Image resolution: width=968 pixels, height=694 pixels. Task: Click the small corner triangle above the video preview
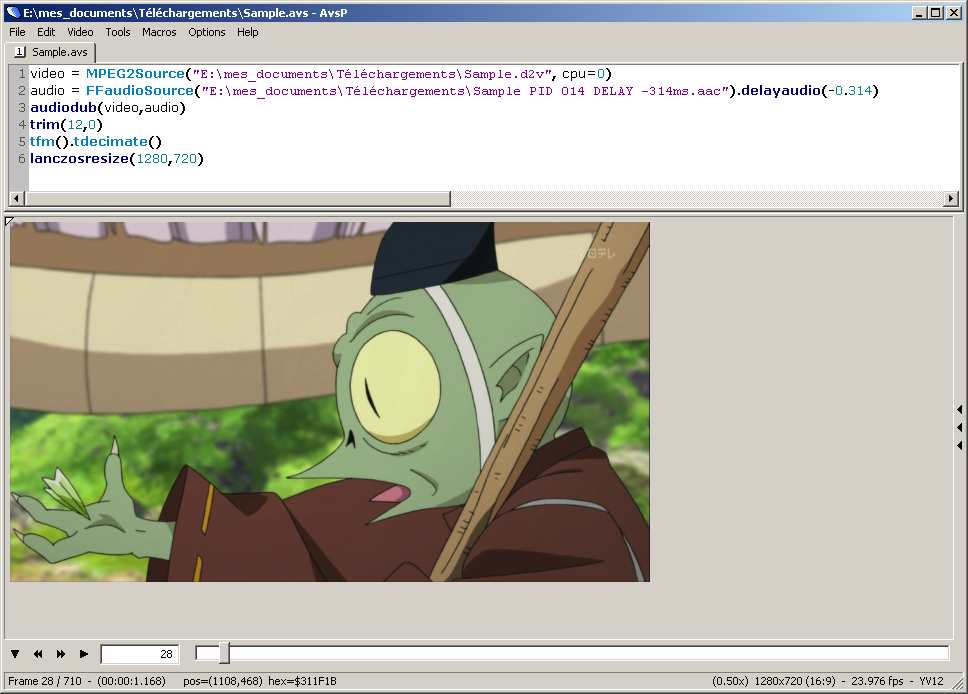click(x=9, y=220)
